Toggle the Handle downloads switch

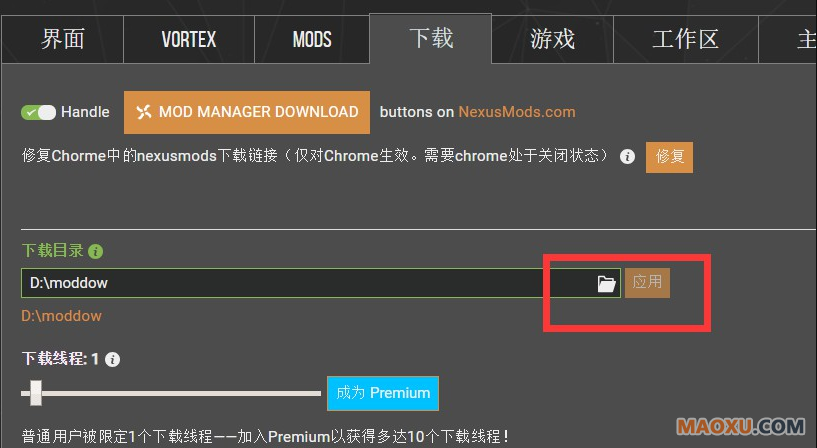(x=38, y=112)
